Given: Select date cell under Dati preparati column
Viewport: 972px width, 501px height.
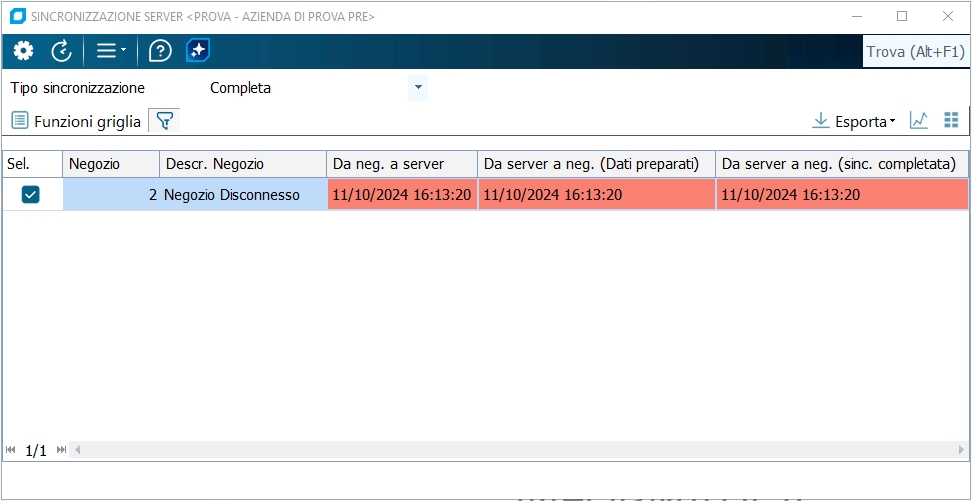Looking at the screenshot, I should 597,195.
